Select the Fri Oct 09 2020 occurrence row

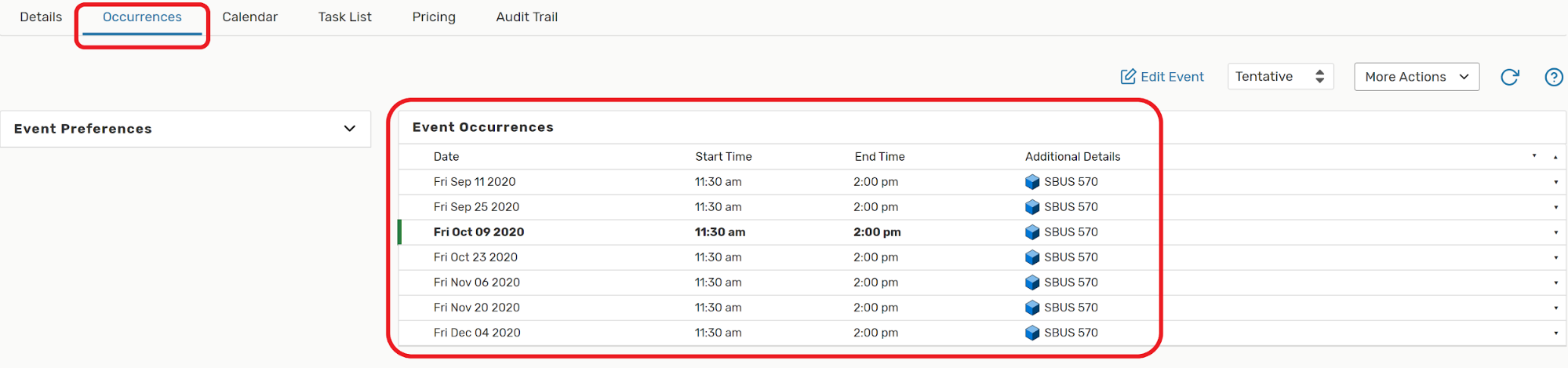[478, 232]
